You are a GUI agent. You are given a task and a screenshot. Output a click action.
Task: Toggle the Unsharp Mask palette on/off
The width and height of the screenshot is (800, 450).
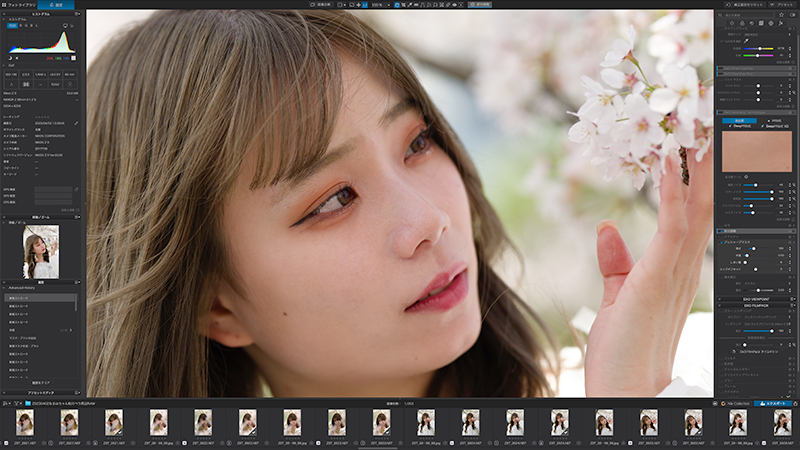(x=721, y=242)
